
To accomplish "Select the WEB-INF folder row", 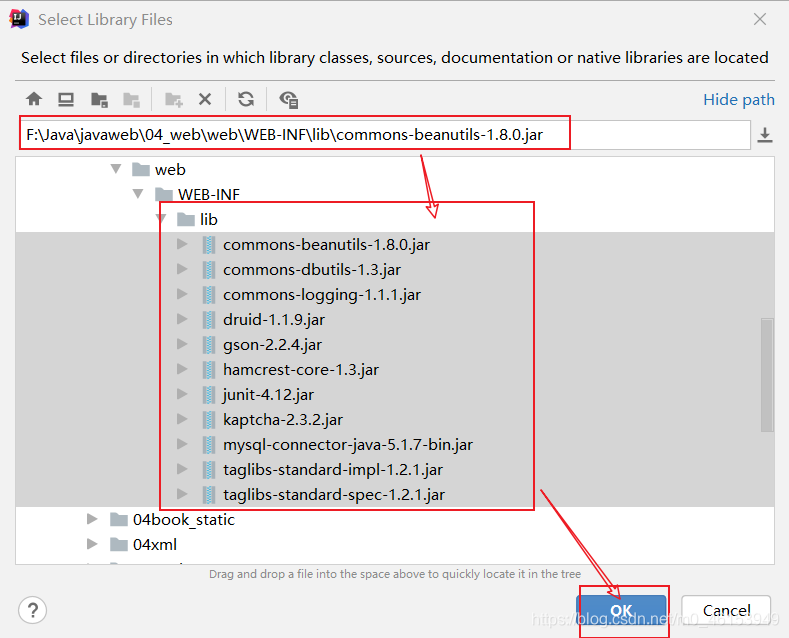I will coord(395,194).
